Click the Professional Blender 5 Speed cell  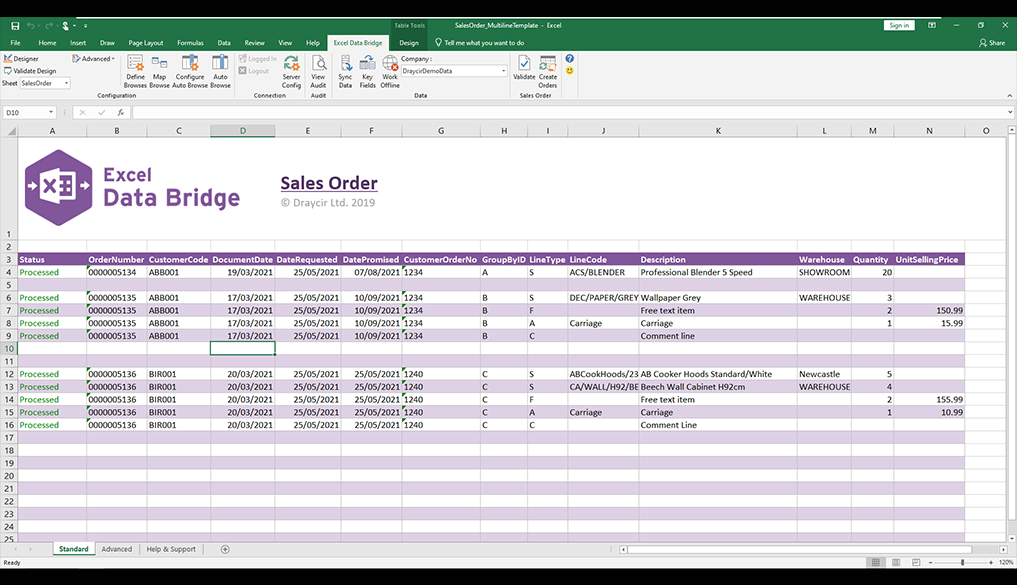click(718, 272)
